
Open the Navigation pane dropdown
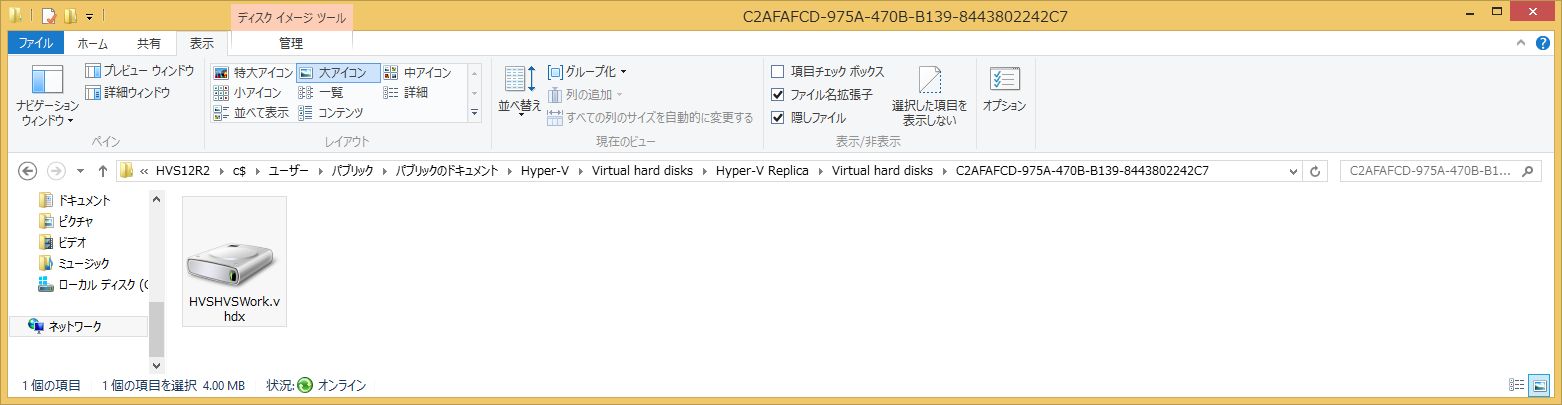click(47, 97)
